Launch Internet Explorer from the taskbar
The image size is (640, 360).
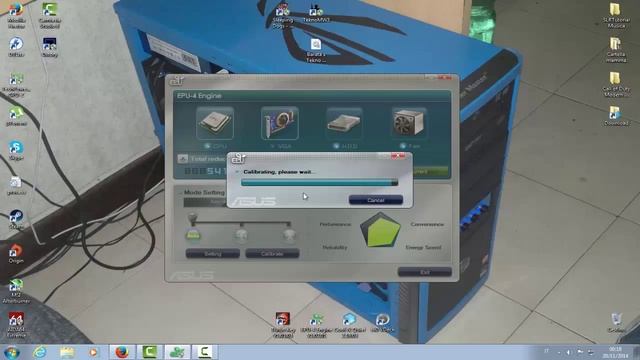tap(40, 352)
